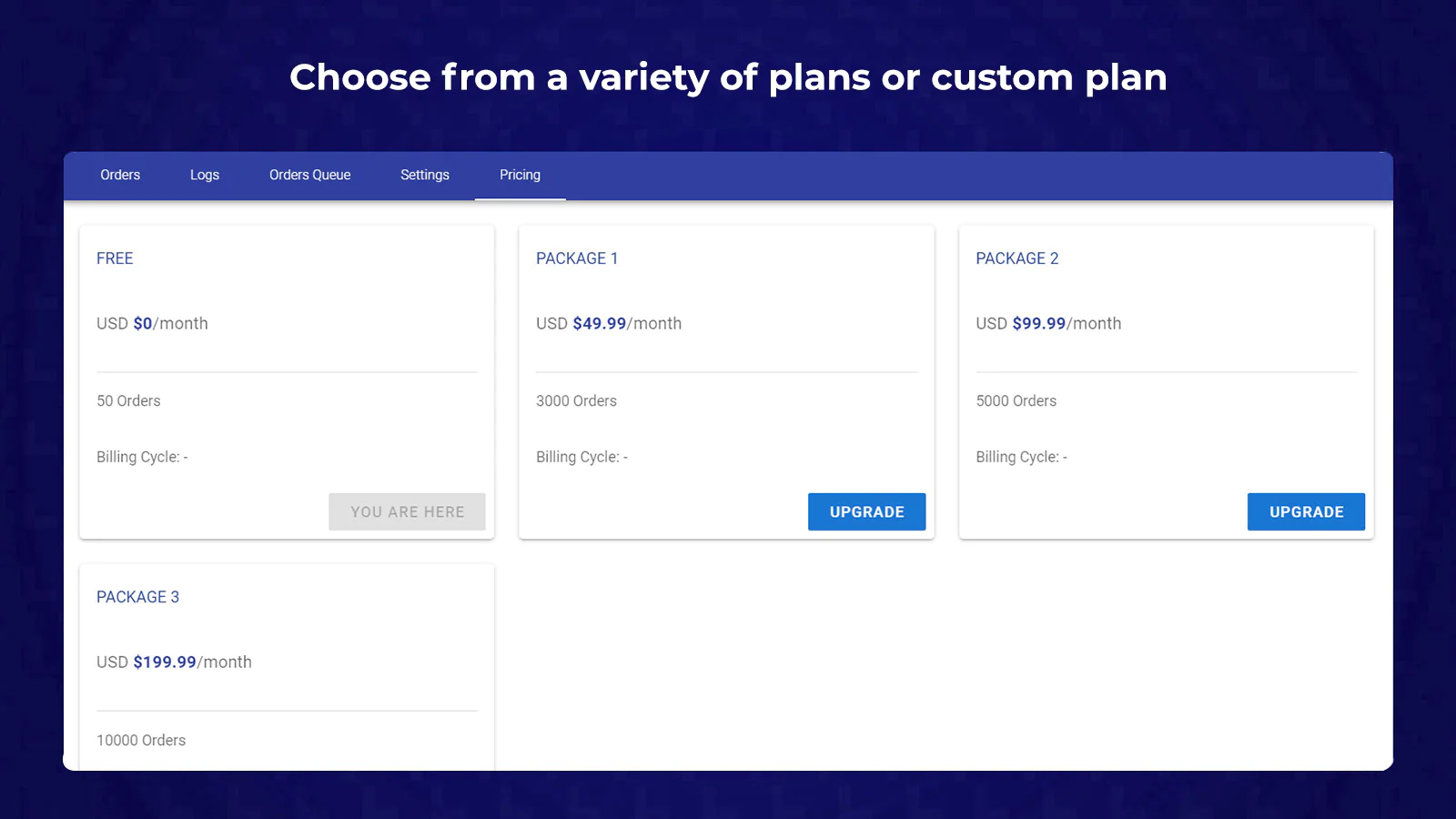
Task: Click the FREE plan title
Action: (115, 258)
